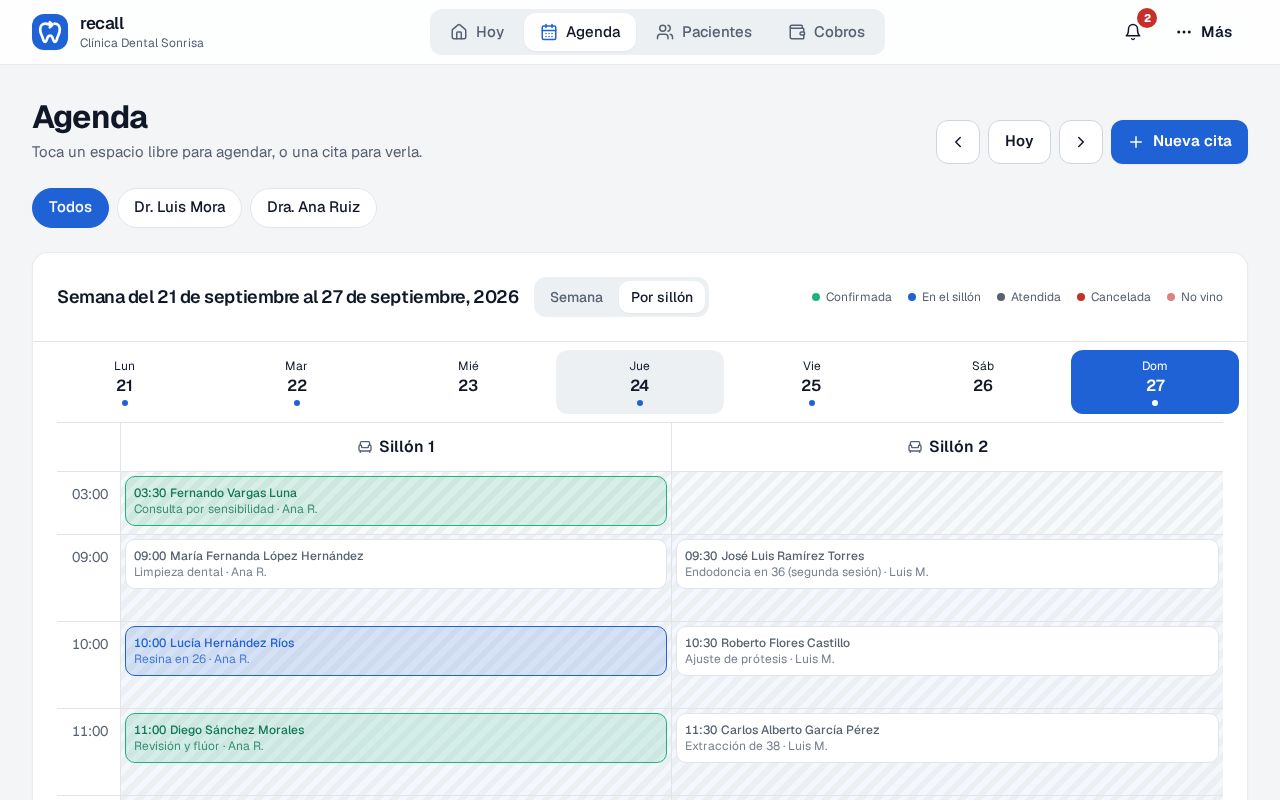The width and height of the screenshot is (1280, 800).
Task: Go to next week with right chevron
Action: (1081, 142)
